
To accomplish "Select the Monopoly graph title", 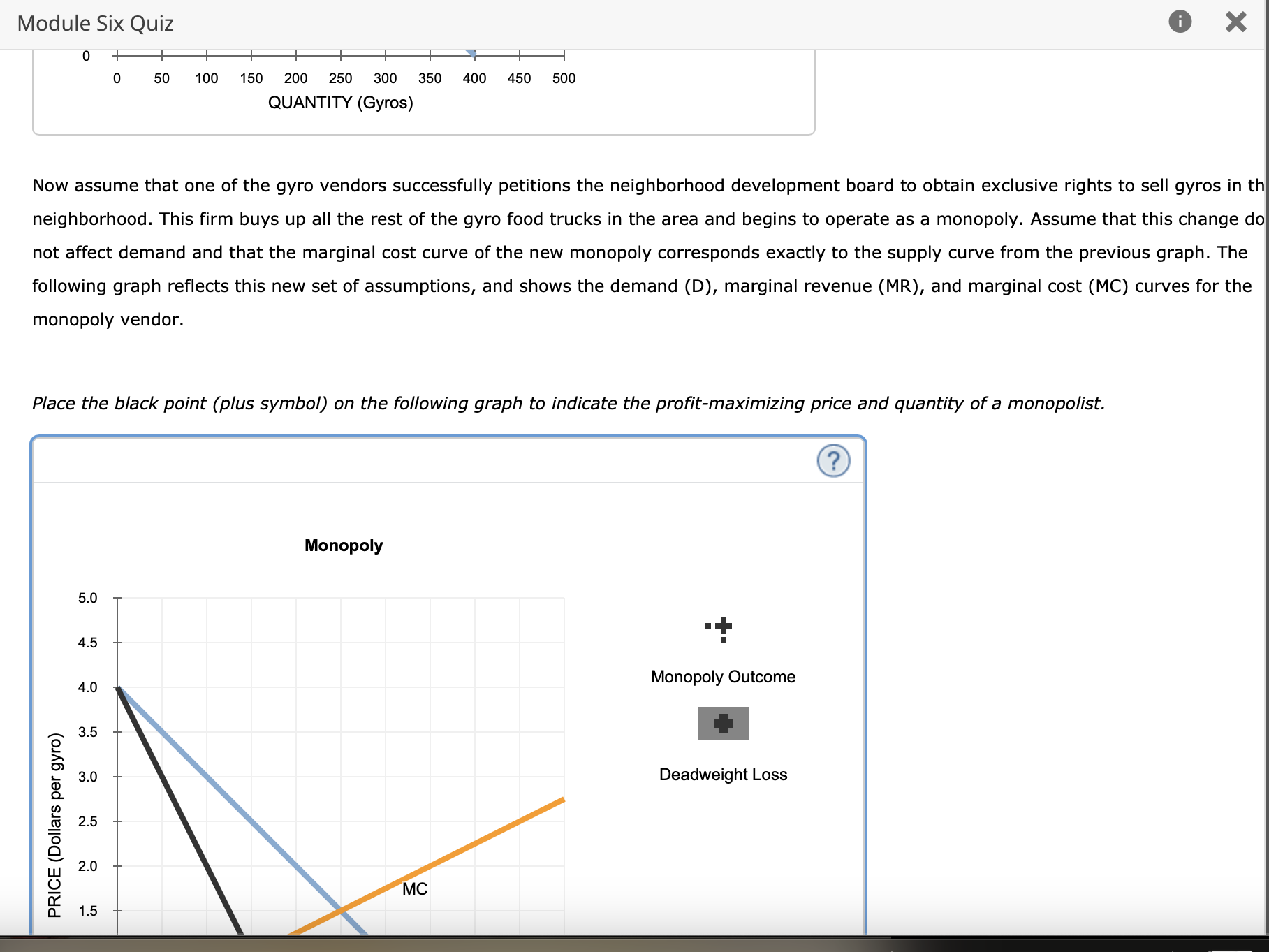I will [x=342, y=545].
